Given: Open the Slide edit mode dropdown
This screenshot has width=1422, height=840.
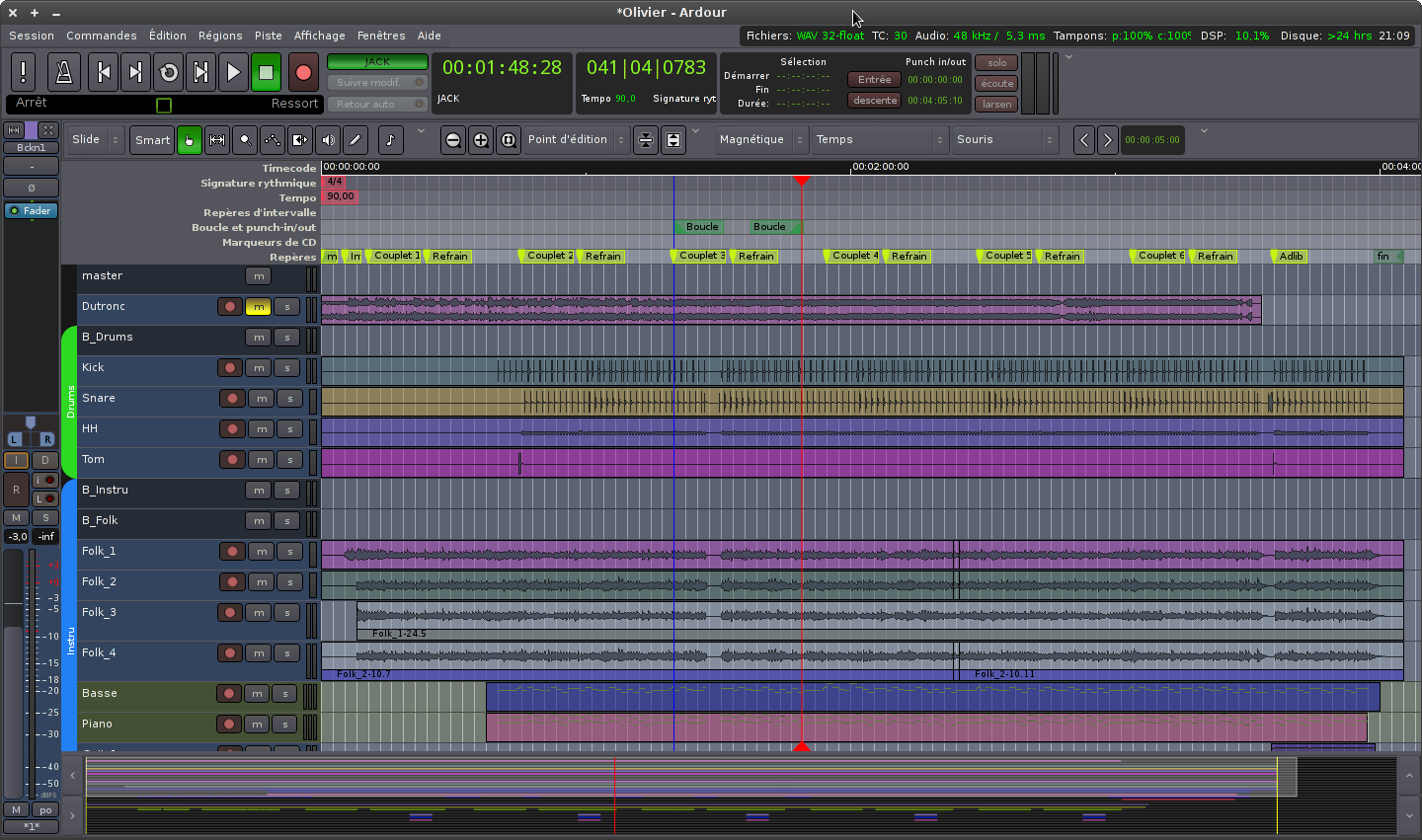Looking at the screenshot, I should pos(97,140).
